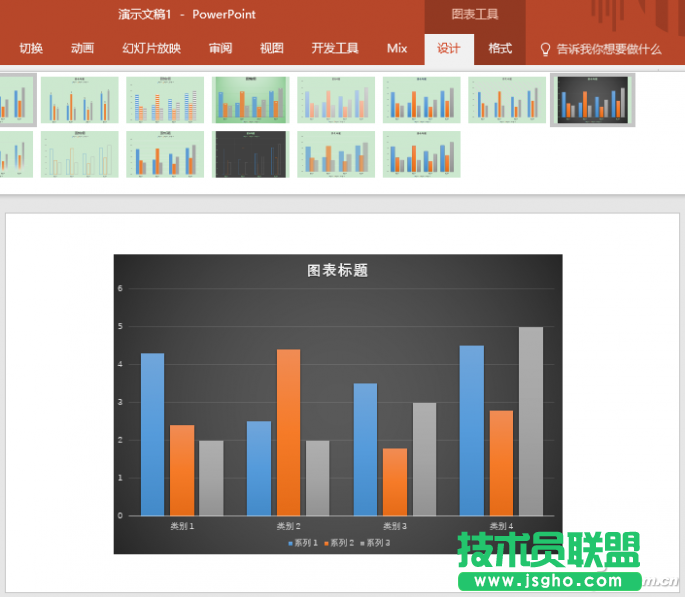Select the blue 系列1 bar in 类别1
This screenshot has width=685, height=597.
(x=152, y=435)
